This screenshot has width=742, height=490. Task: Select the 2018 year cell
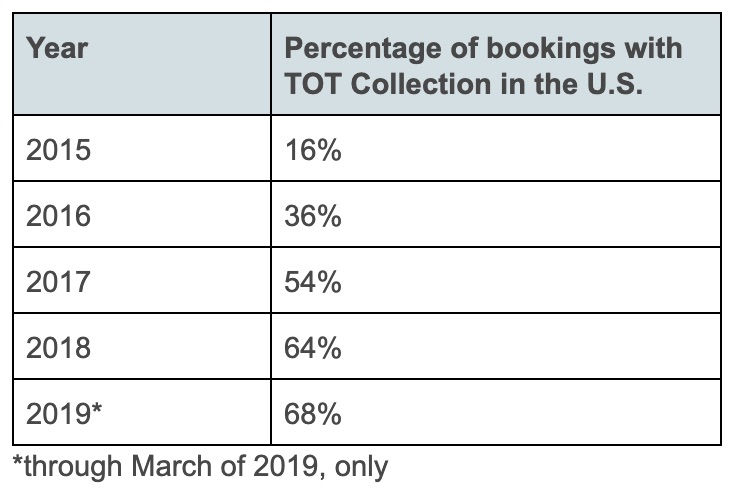[x=58, y=348]
